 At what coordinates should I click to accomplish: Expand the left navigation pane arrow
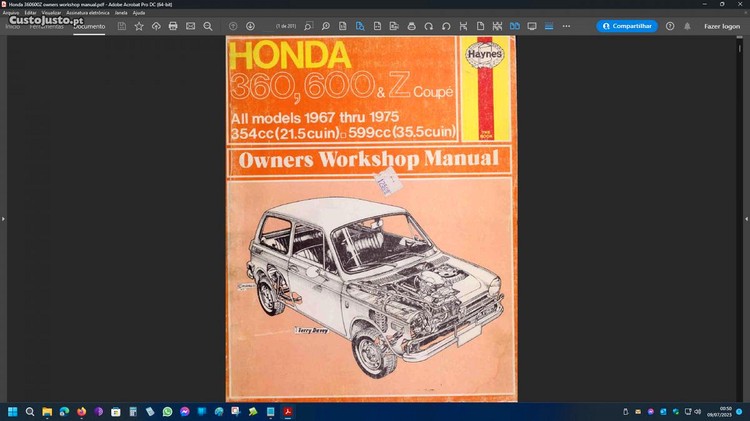[x=3, y=217]
